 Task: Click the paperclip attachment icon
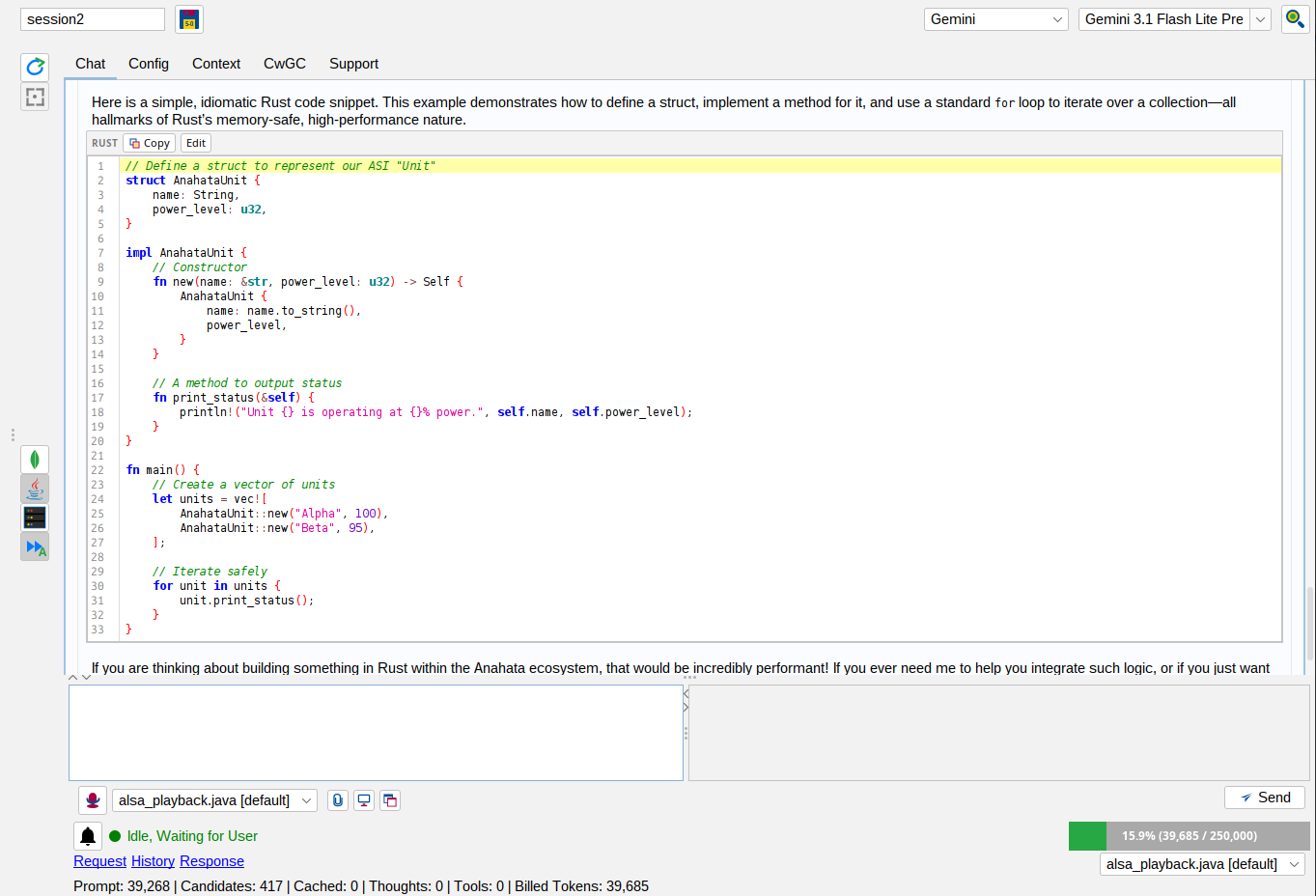(x=337, y=799)
